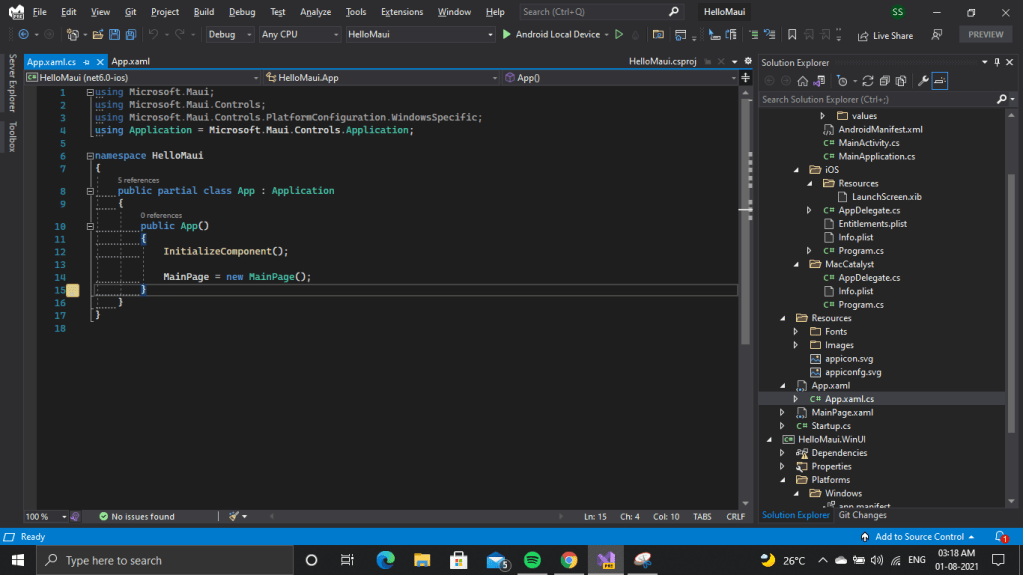
Task: Expand the Fonts folder in Solution Explorer
Action: [x=796, y=331]
